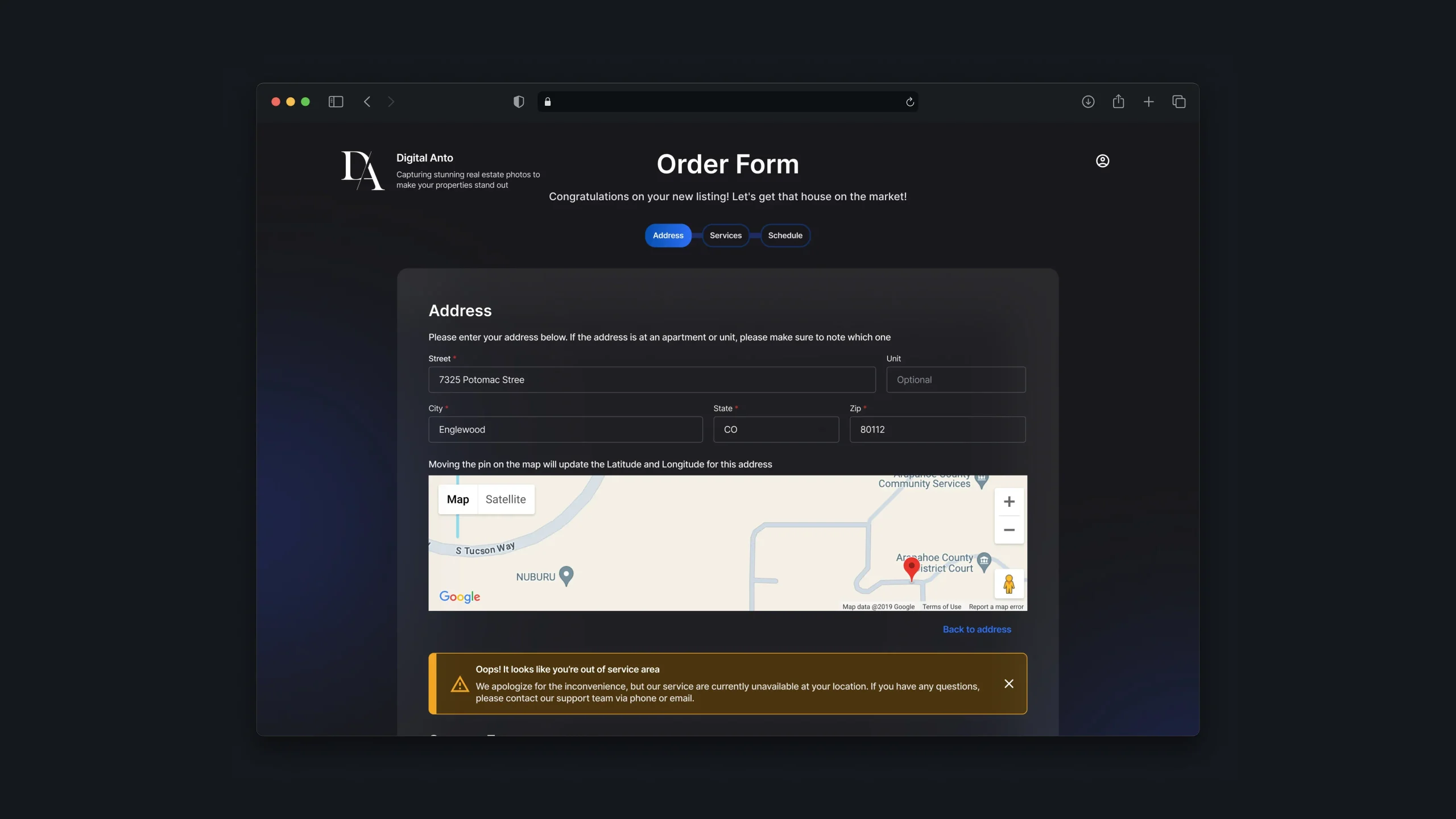This screenshot has width=1456, height=819.
Task: Switch to the Services step
Action: (x=726, y=235)
